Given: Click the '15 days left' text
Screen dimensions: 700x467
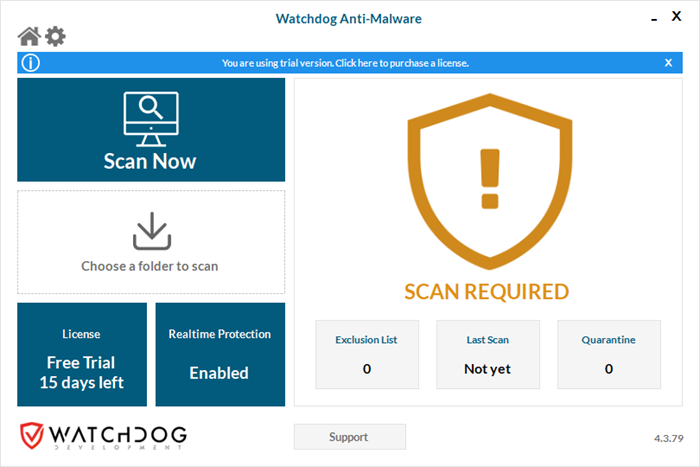Looking at the screenshot, I should pos(82,383).
